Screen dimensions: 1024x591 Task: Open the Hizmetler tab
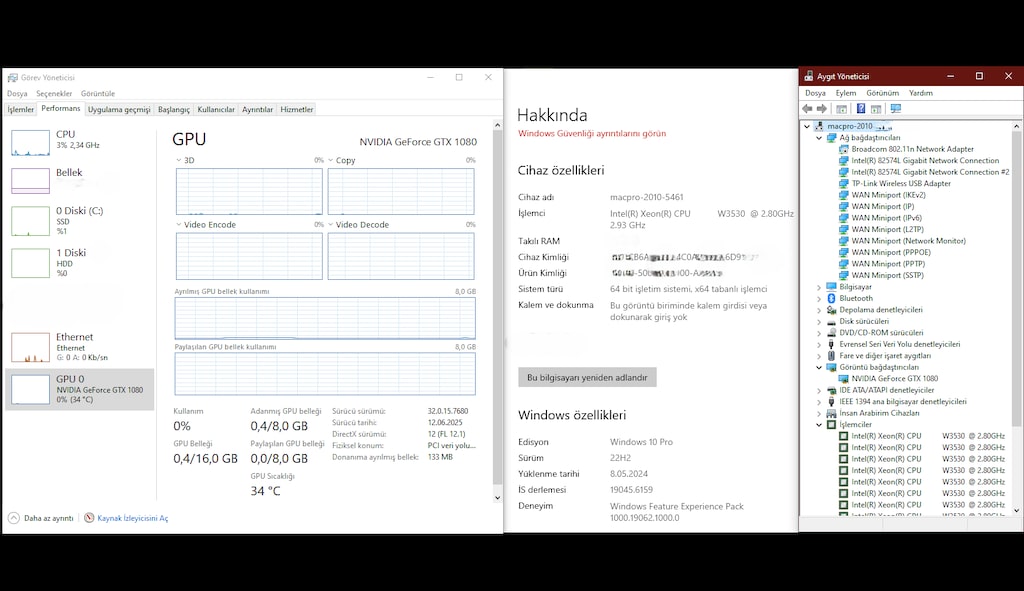coord(296,110)
